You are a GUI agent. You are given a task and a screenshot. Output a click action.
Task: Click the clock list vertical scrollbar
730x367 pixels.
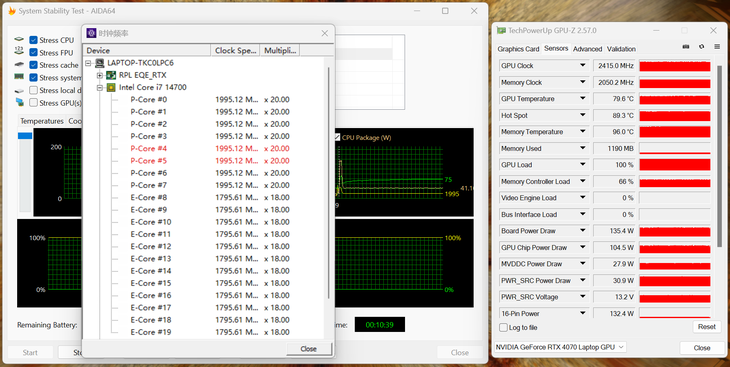tap(329, 182)
